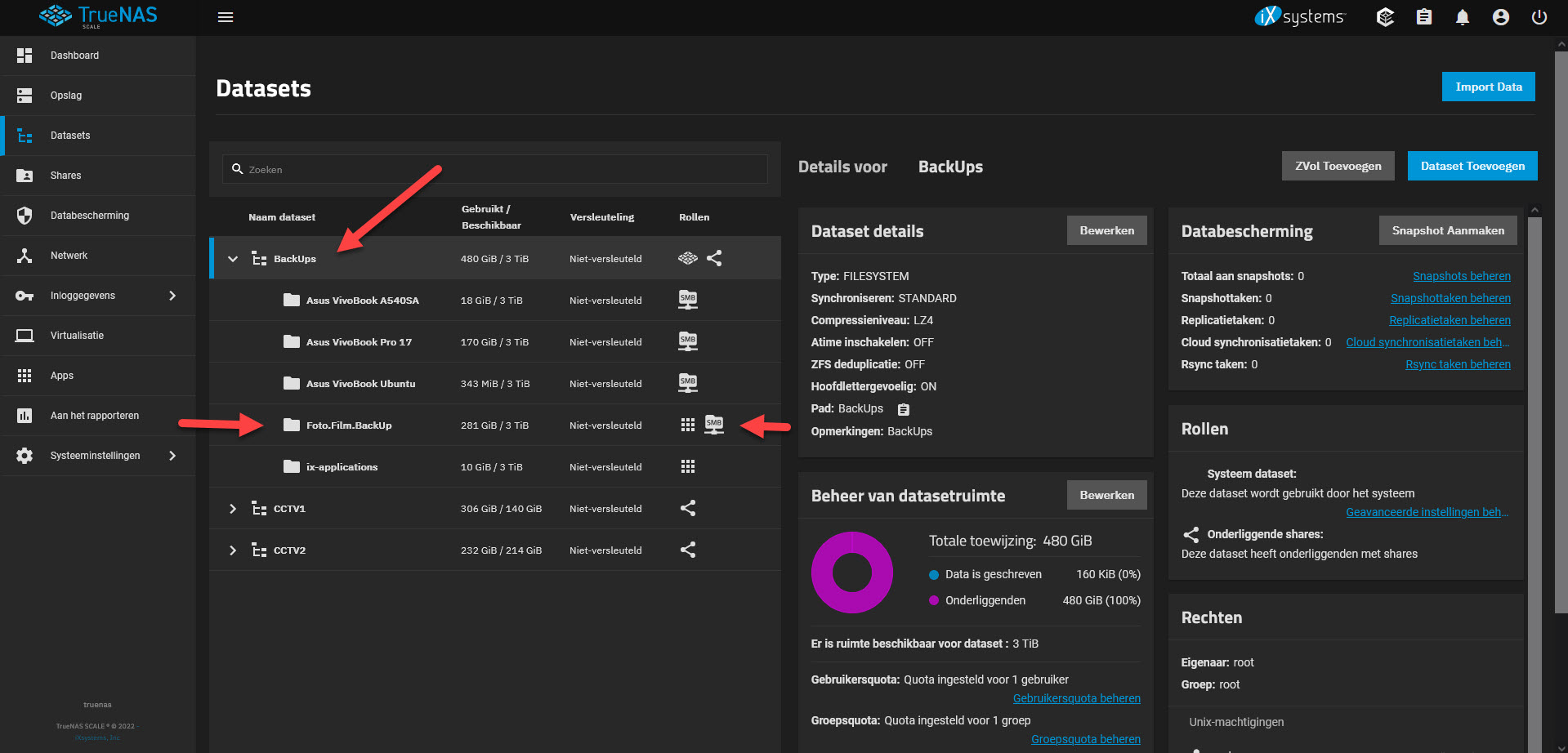Click share icon on CCTV2 row
This screenshot has height=753, width=1568.
[x=688, y=550]
